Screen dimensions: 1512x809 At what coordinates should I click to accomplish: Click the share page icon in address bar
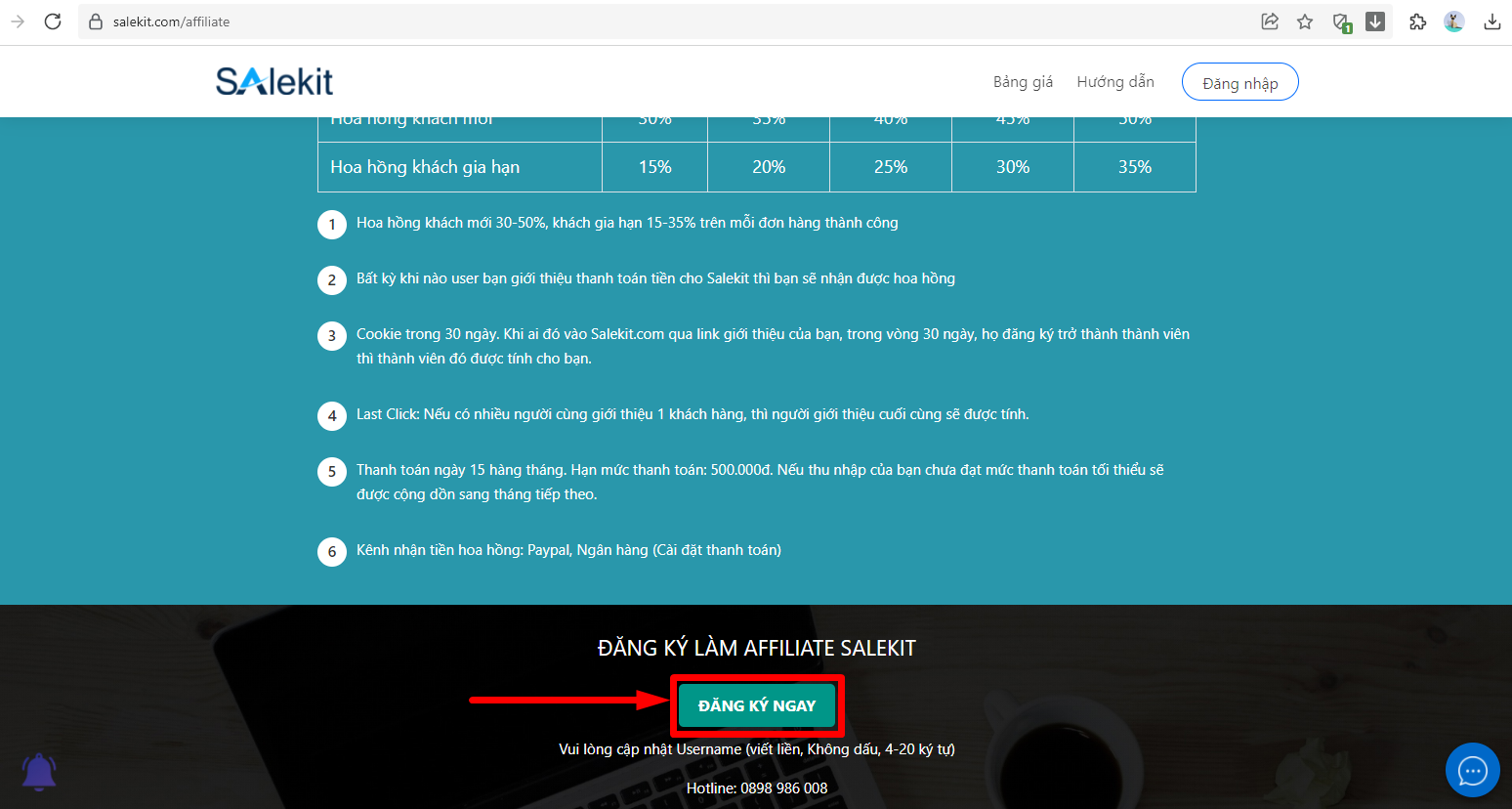[x=1270, y=21]
